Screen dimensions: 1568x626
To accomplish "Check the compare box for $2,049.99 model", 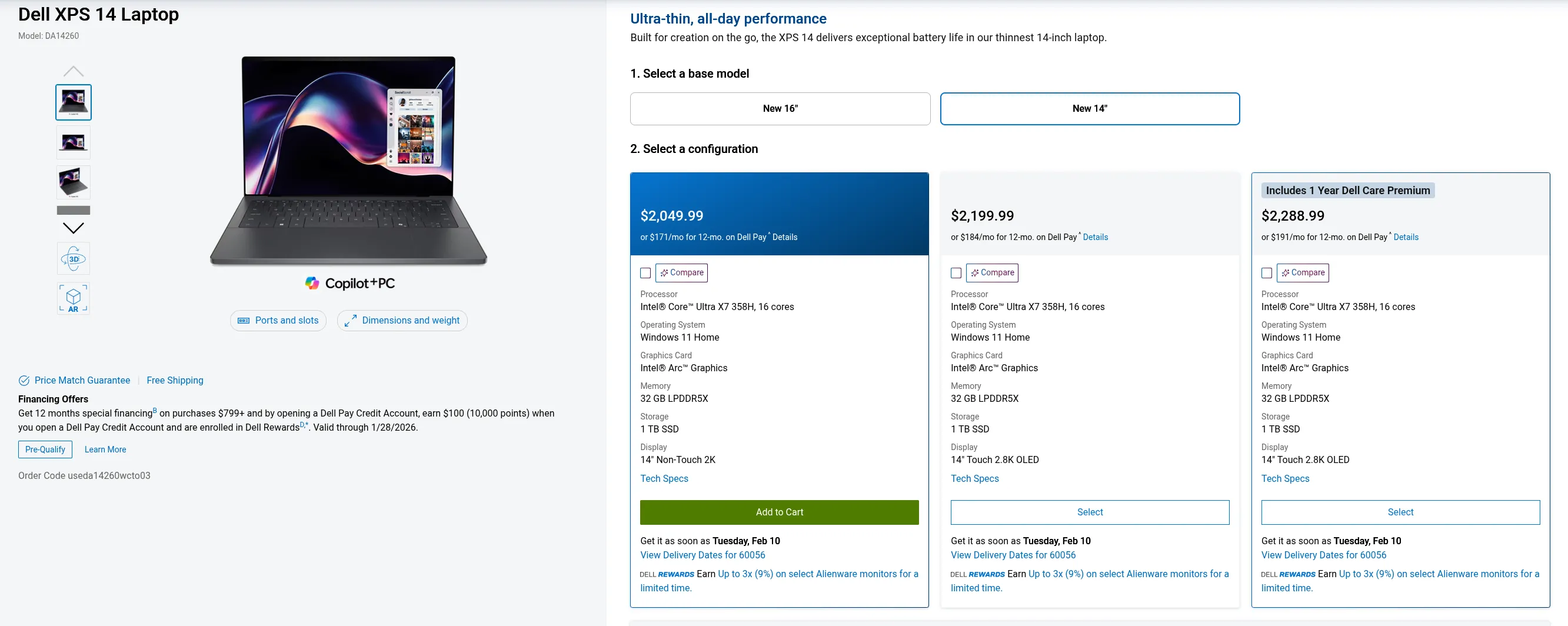I will click(645, 274).
